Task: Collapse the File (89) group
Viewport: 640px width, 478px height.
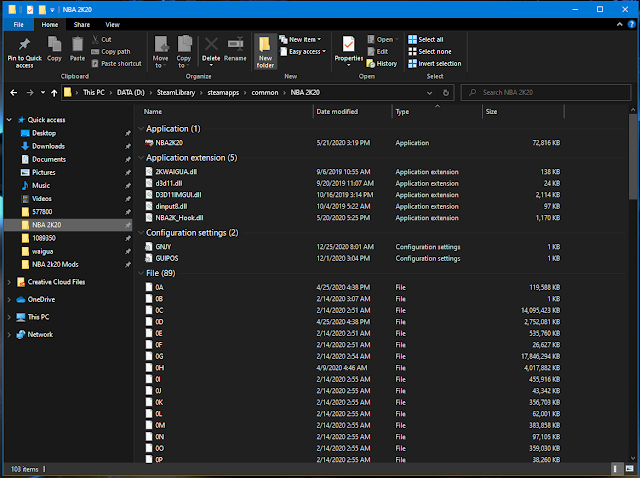Action: [141, 273]
